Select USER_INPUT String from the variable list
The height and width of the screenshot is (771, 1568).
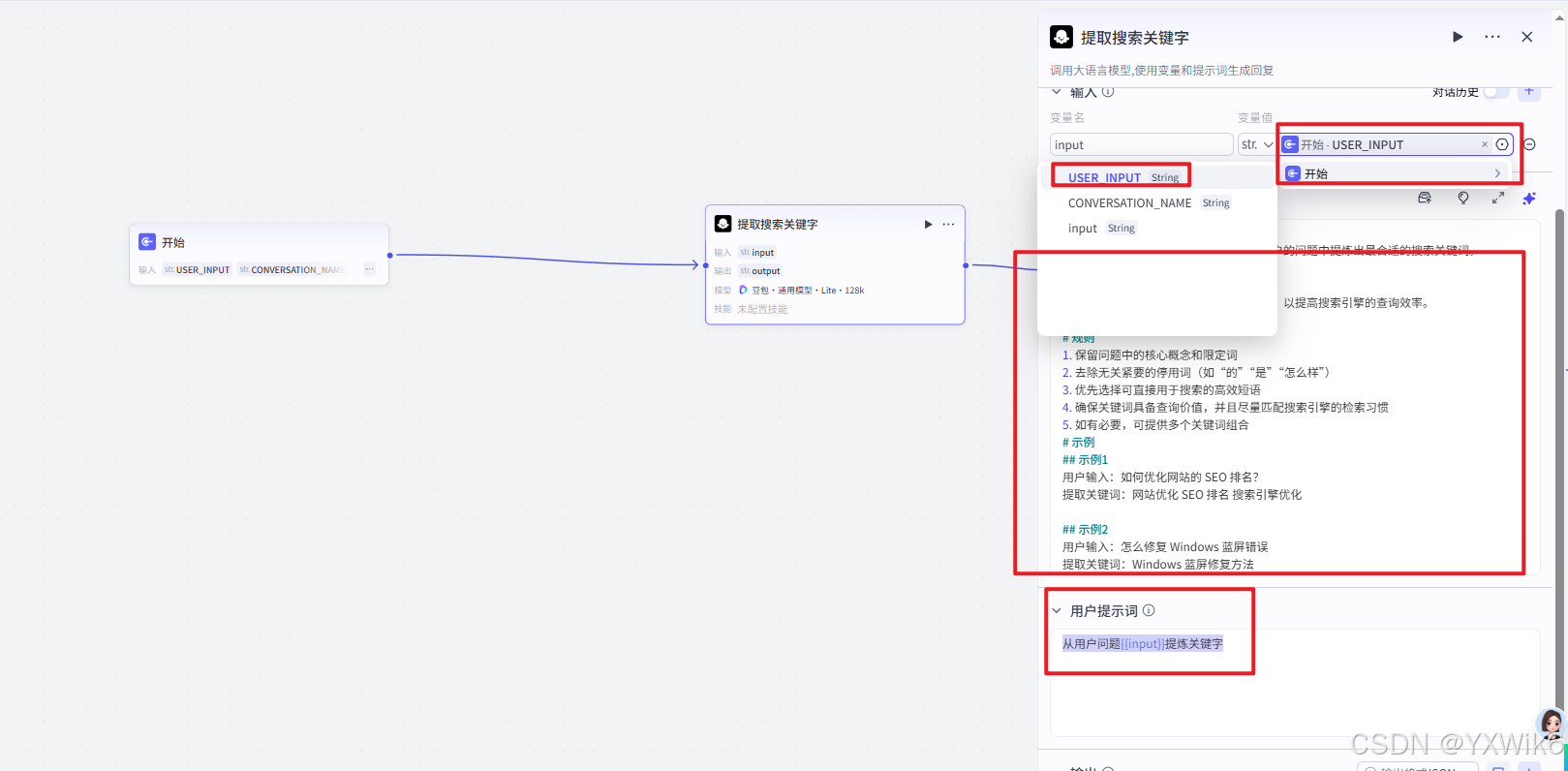tap(1123, 177)
